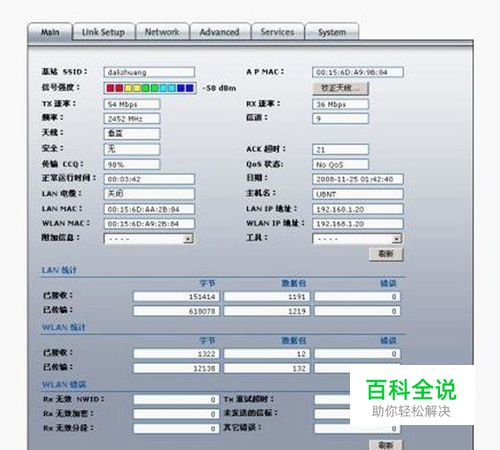Click LAN received packets value 1191

click(267, 297)
